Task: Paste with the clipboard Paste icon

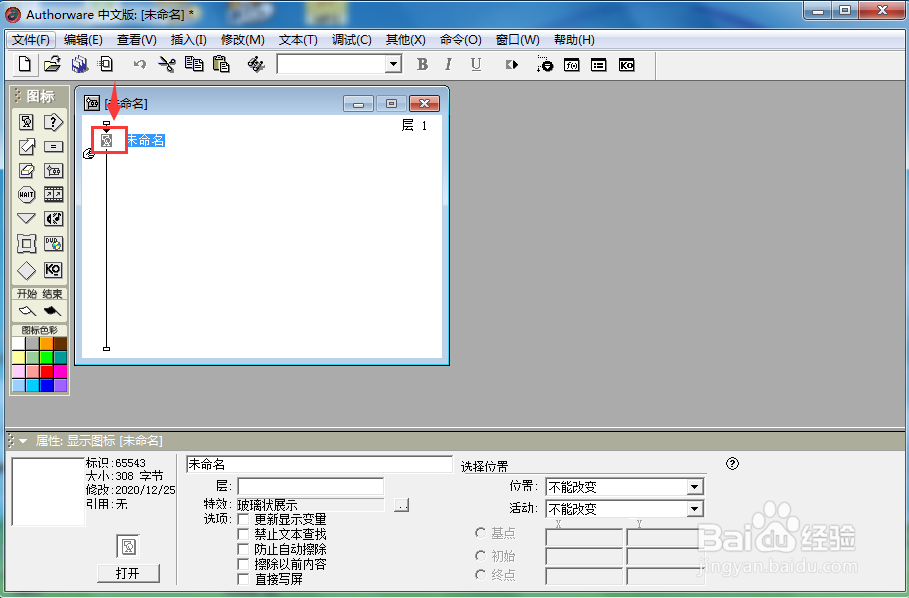Action: [x=221, y=64]
